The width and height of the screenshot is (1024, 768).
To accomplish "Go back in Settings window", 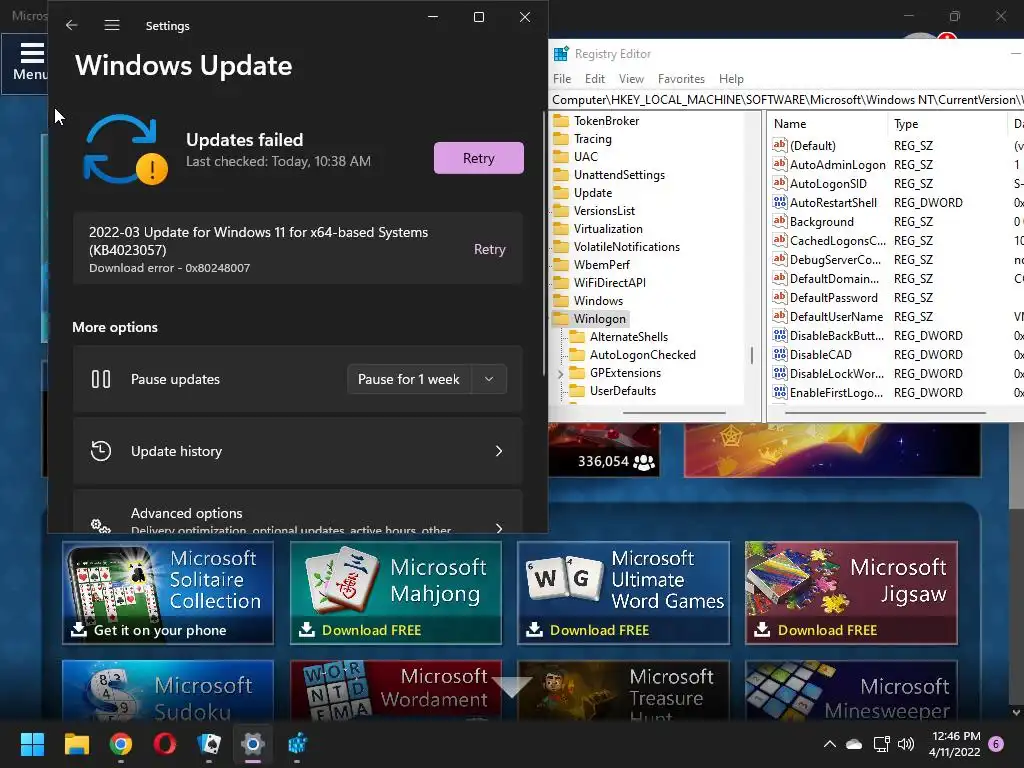I will pyautogui.click(x=72, y=25).
